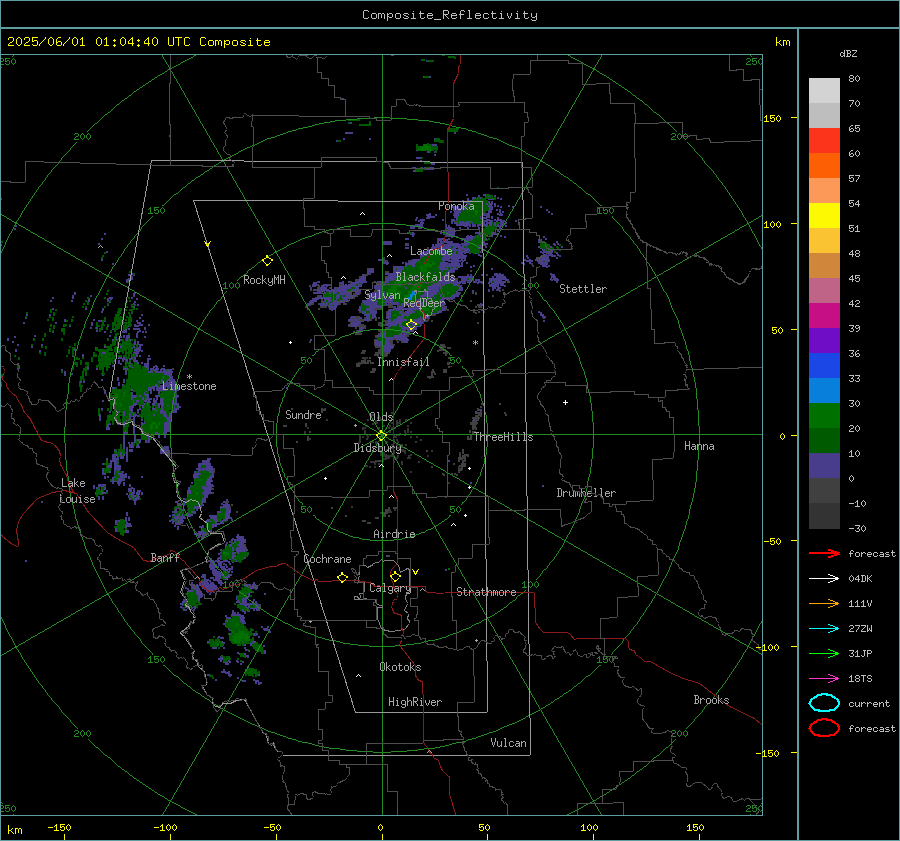Click the Lake Louise label

(77, 491)
